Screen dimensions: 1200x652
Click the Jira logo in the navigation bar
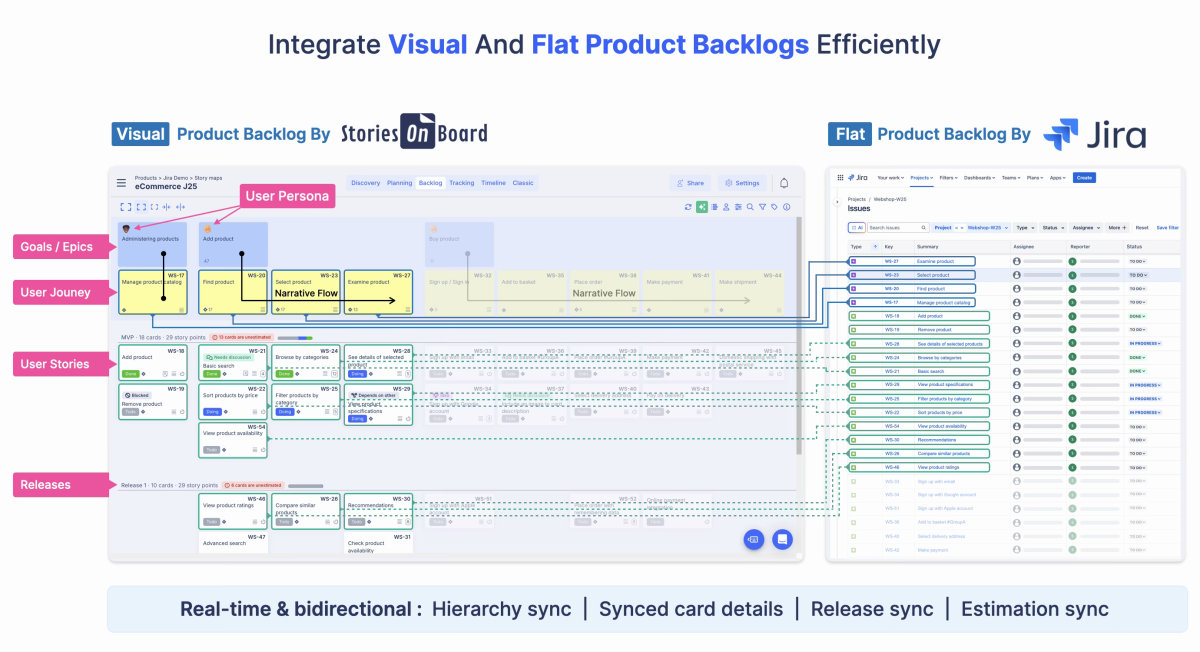pos(858,178)
